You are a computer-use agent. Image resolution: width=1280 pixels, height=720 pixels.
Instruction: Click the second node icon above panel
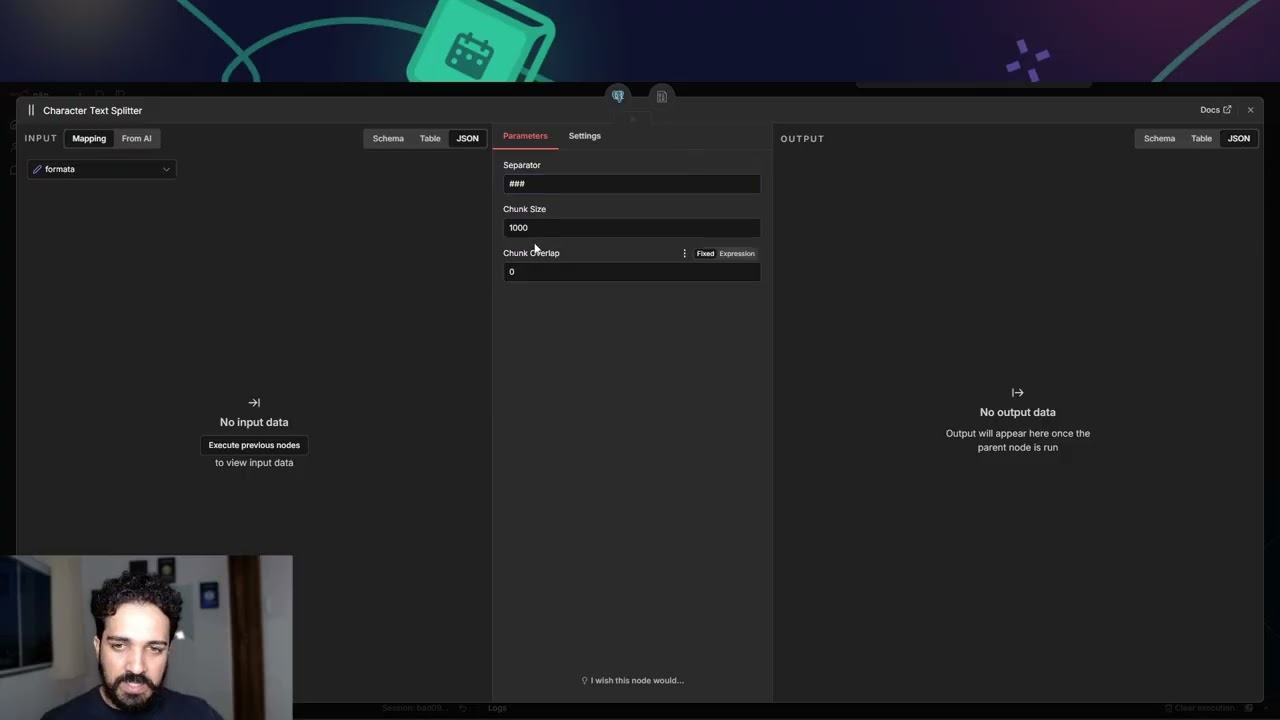(x=661, y=96)
